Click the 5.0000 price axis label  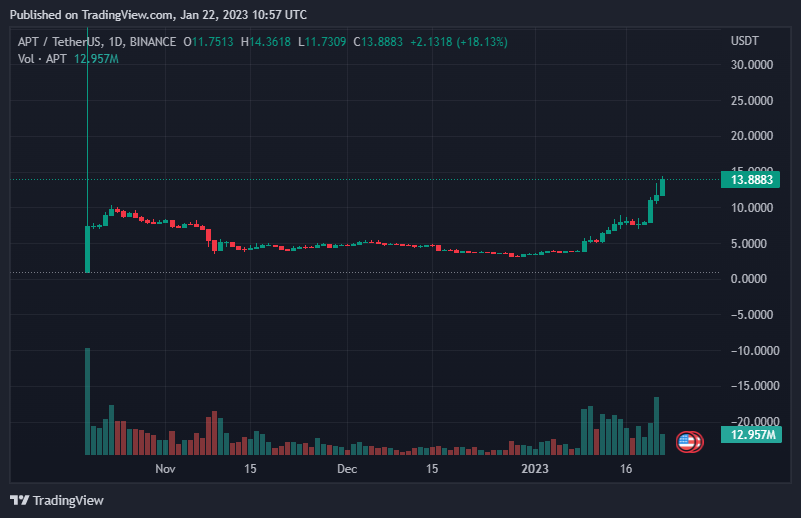[751, 244]
